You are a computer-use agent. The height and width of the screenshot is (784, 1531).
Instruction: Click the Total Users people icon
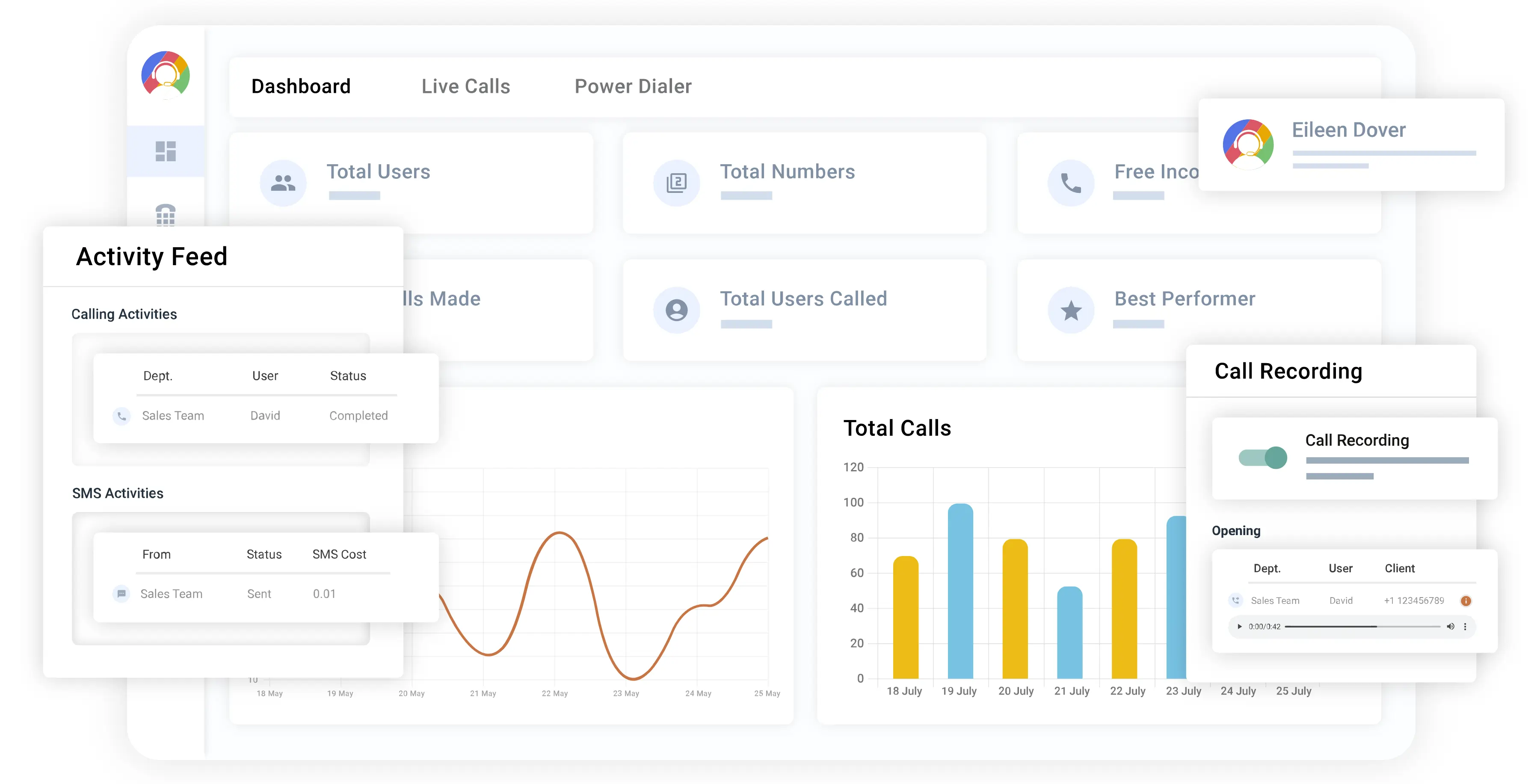283,183
